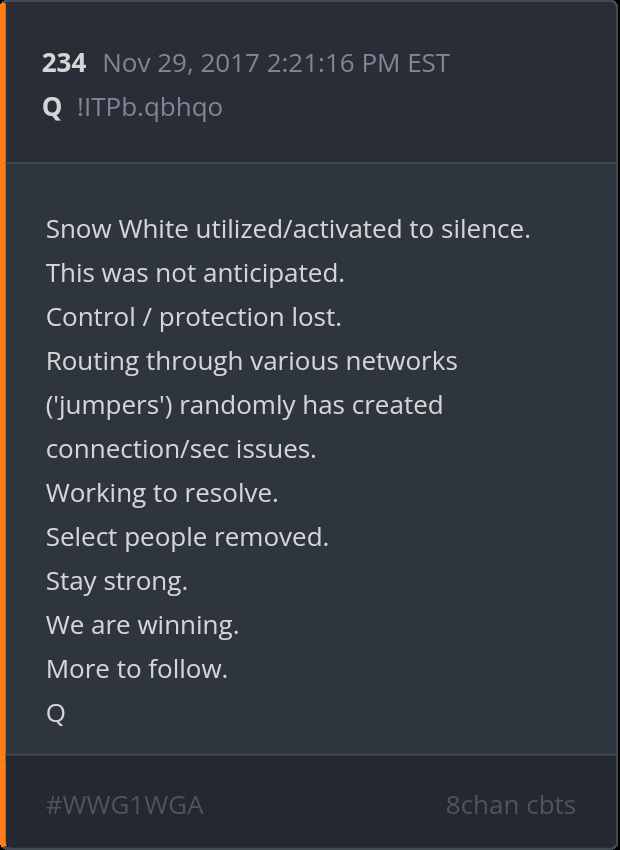Click the post number 234
620x850 pixels.
pos(64,63)
